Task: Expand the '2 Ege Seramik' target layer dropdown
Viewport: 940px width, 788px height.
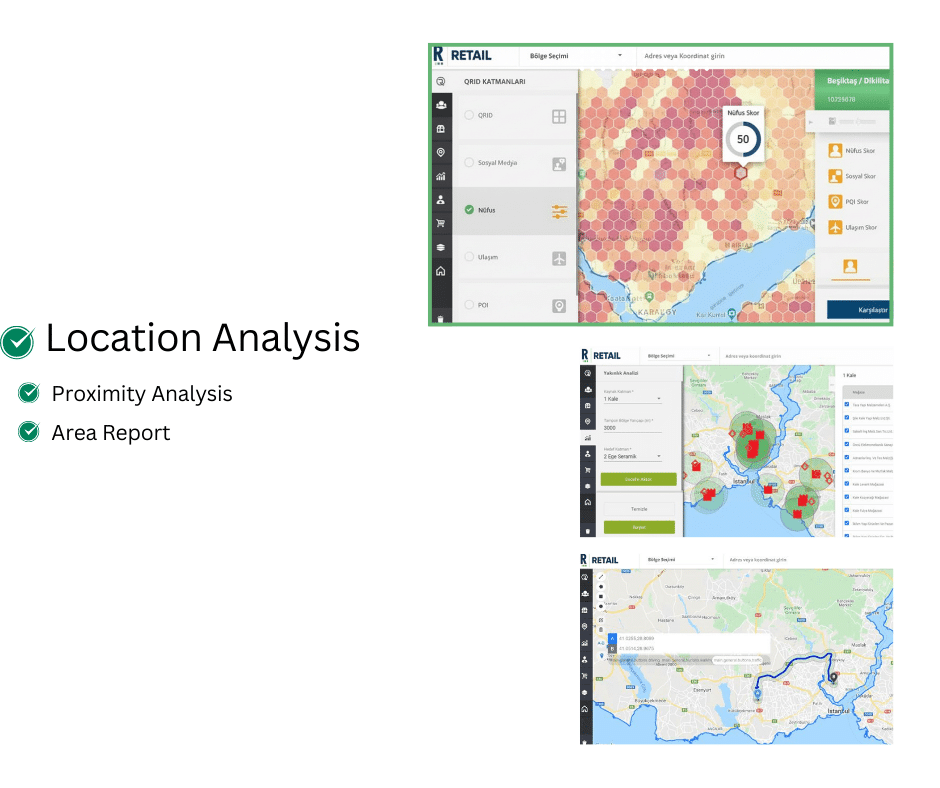Action: [632, 456]
